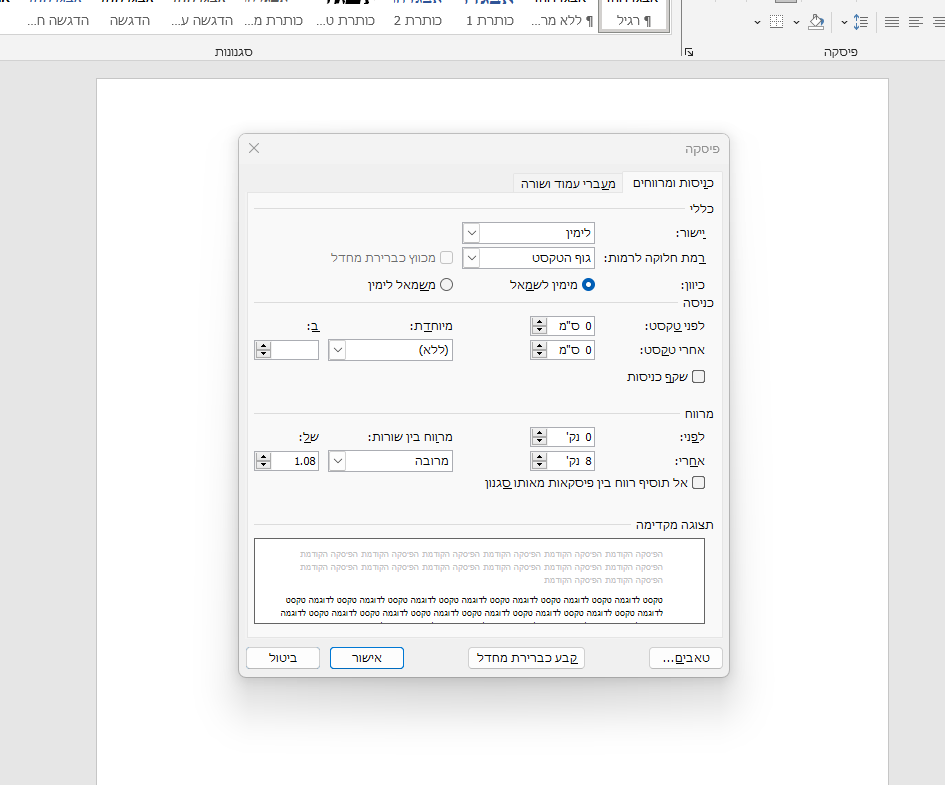Close the פיסקה dialog with the X
The width and height of the screenshot is (945, 785).
pos(254,148)
